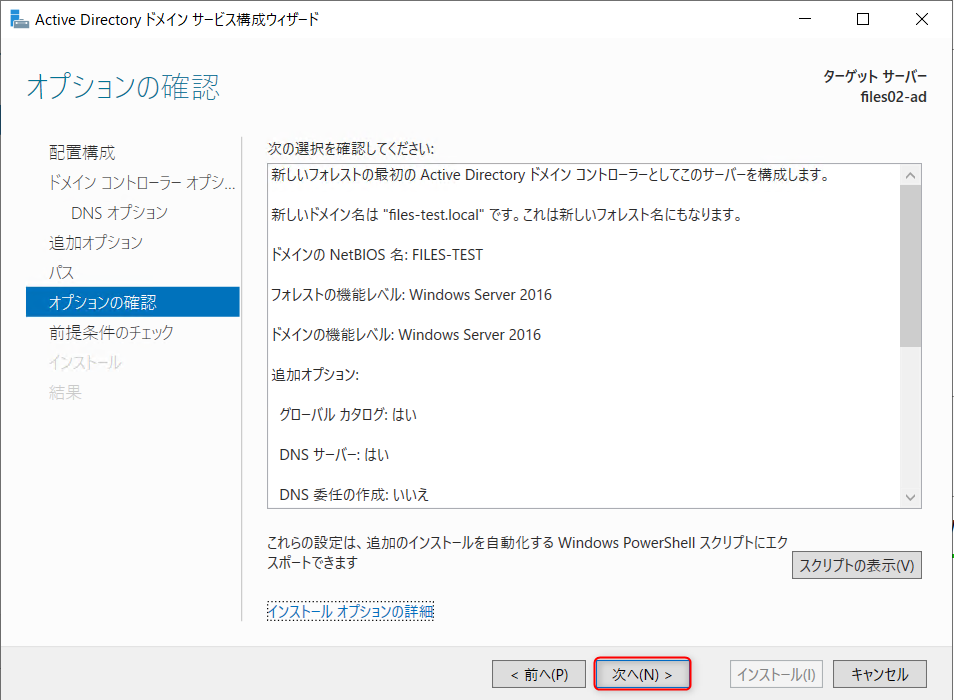Click the キャンセル button
954x700 pixels.
pos(879,673)
